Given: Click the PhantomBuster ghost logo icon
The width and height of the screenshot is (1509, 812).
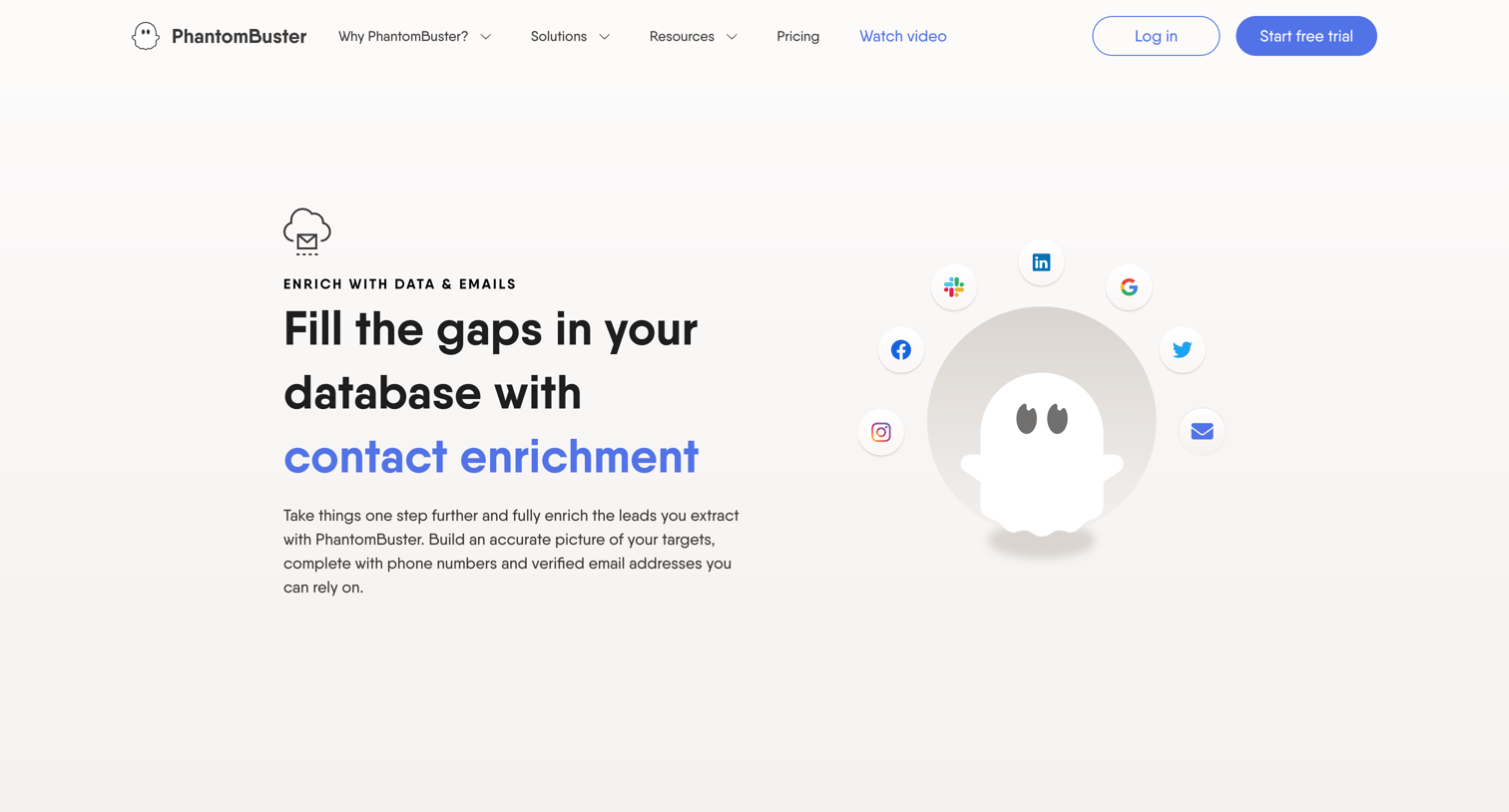Looking at the screenshot, I should [146, 36].
